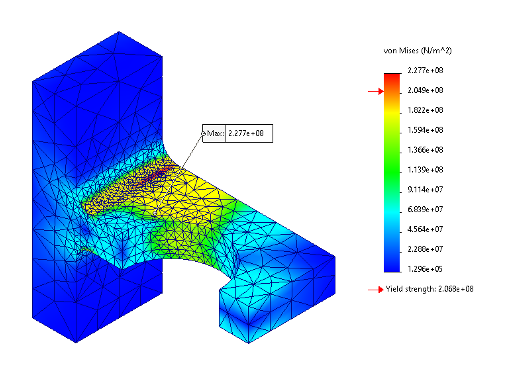Click the 2.277e+08 value in Max callout
The image size is (506, 382).
pyautogui.click(x=246, y=133)
